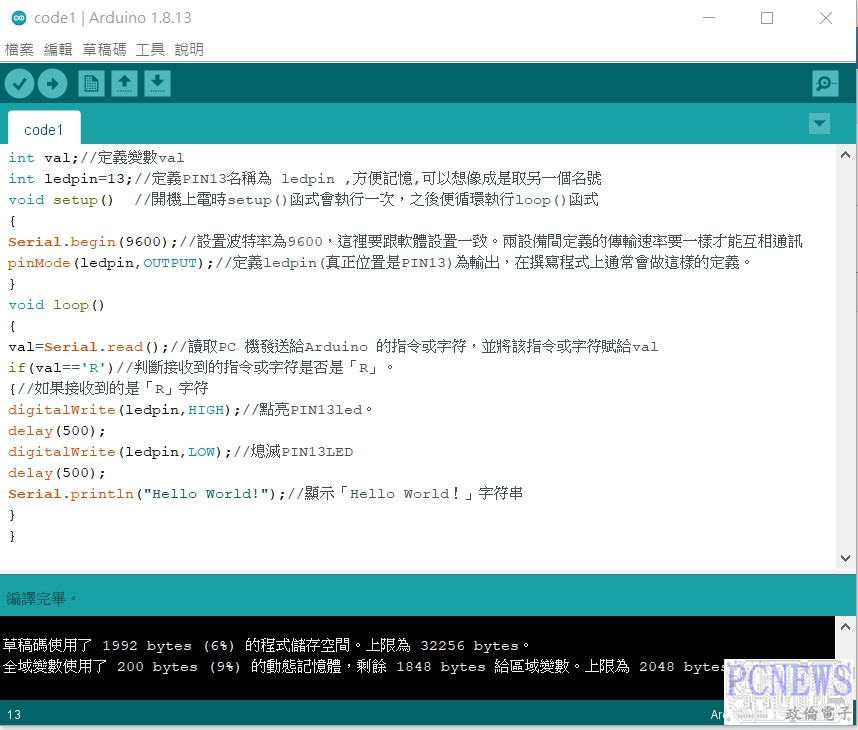The height and width of the screenshot is (730, 858).
Task: Open a sketch using the Open icon
Action: pos(124,84)
